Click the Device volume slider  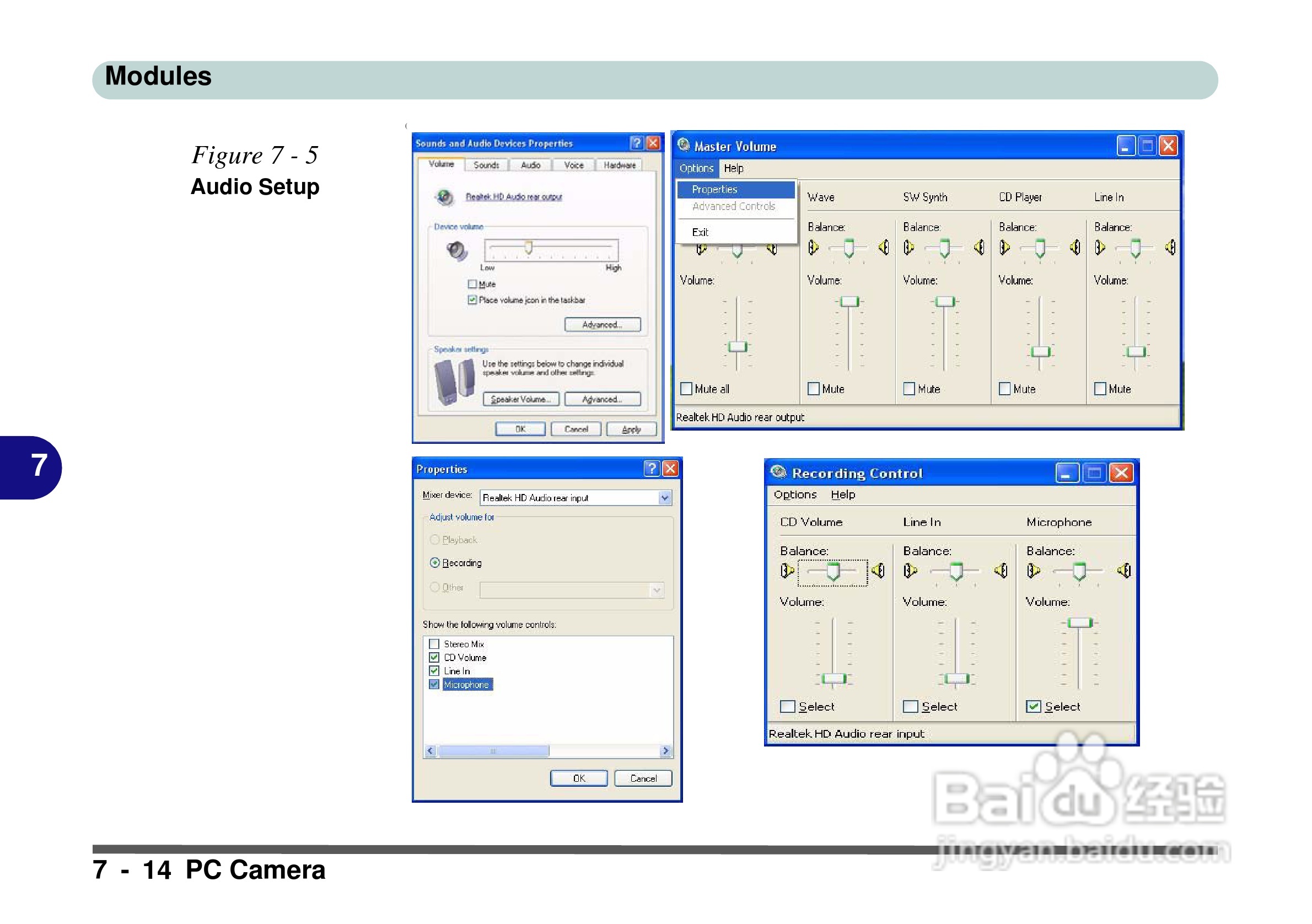[x=529, y=248]
